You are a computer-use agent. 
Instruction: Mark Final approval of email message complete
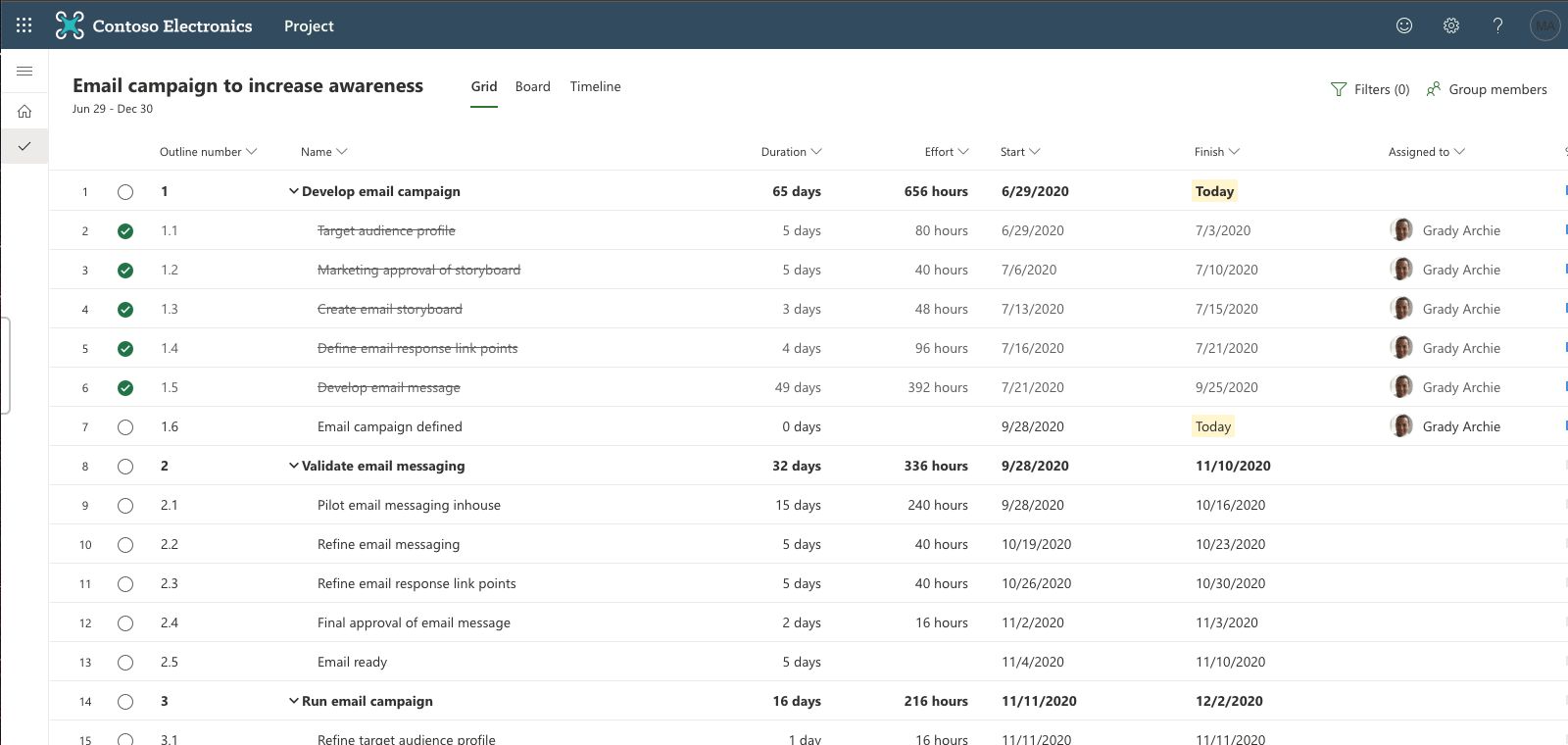pyautogui.click(x=125, y=623)
